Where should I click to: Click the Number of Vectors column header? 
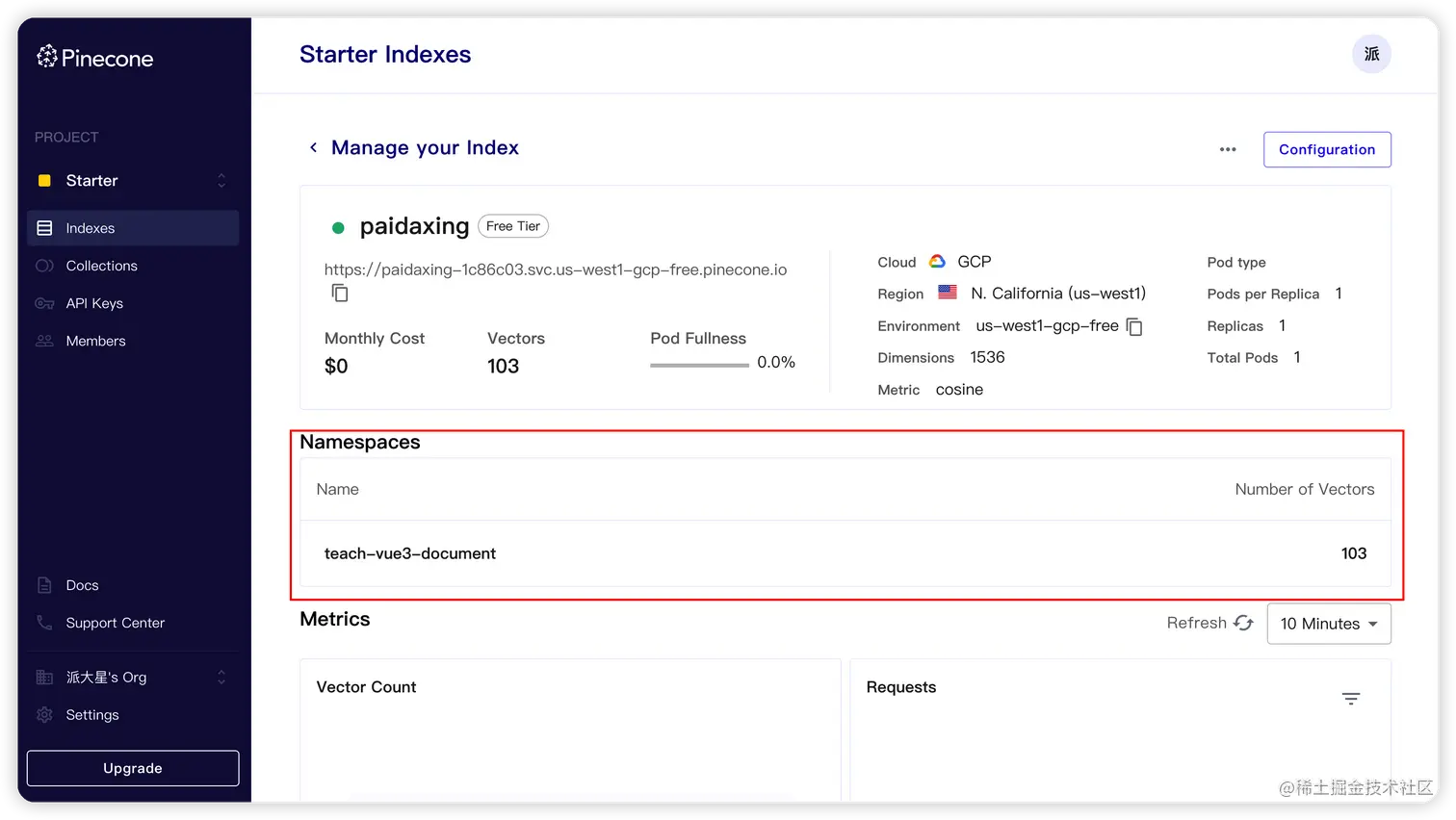(x=1305, y=489)
